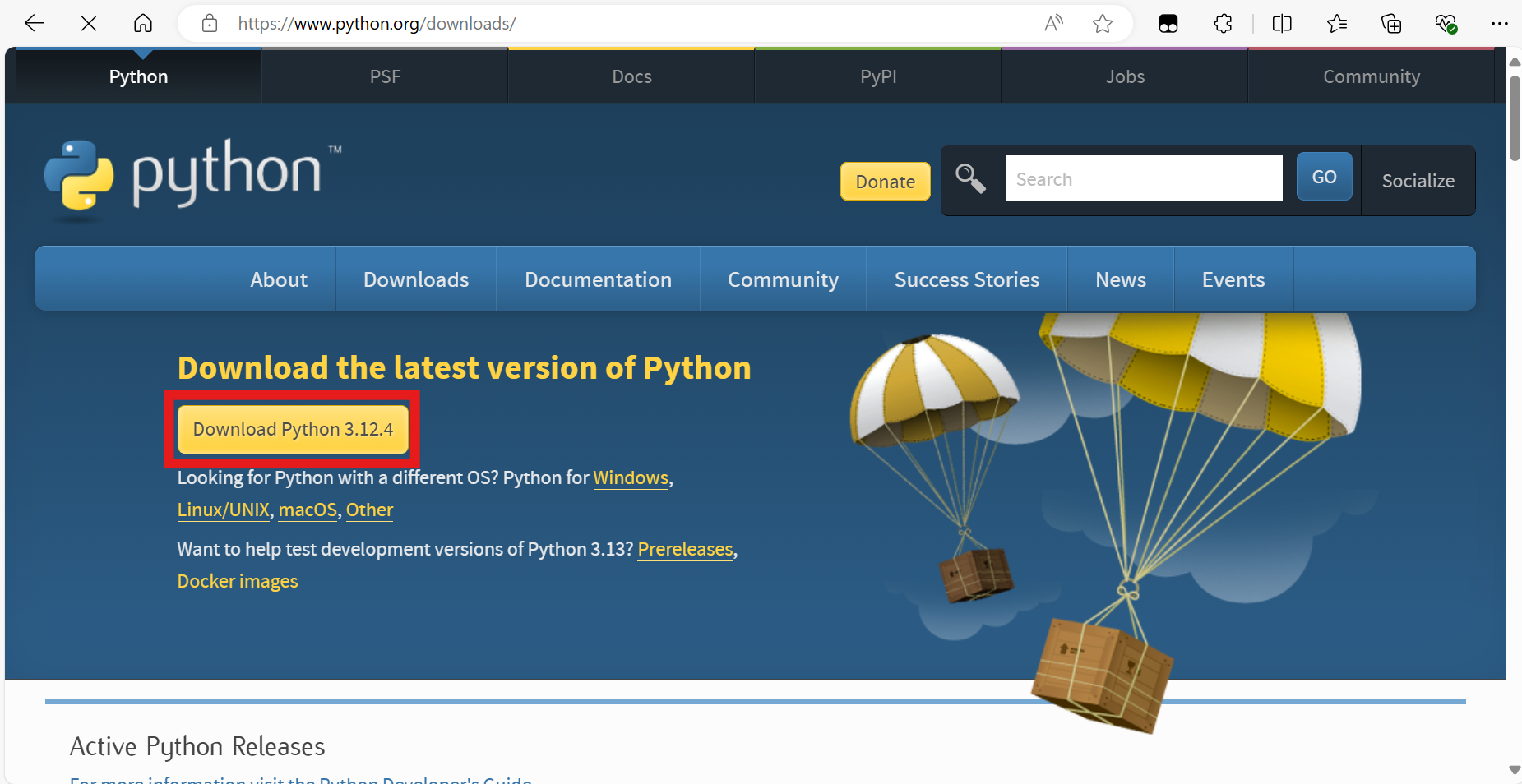Screen dimensions: 1522x784
Task: Click the scrollbar down arrow
Action: coord(1515,770)
